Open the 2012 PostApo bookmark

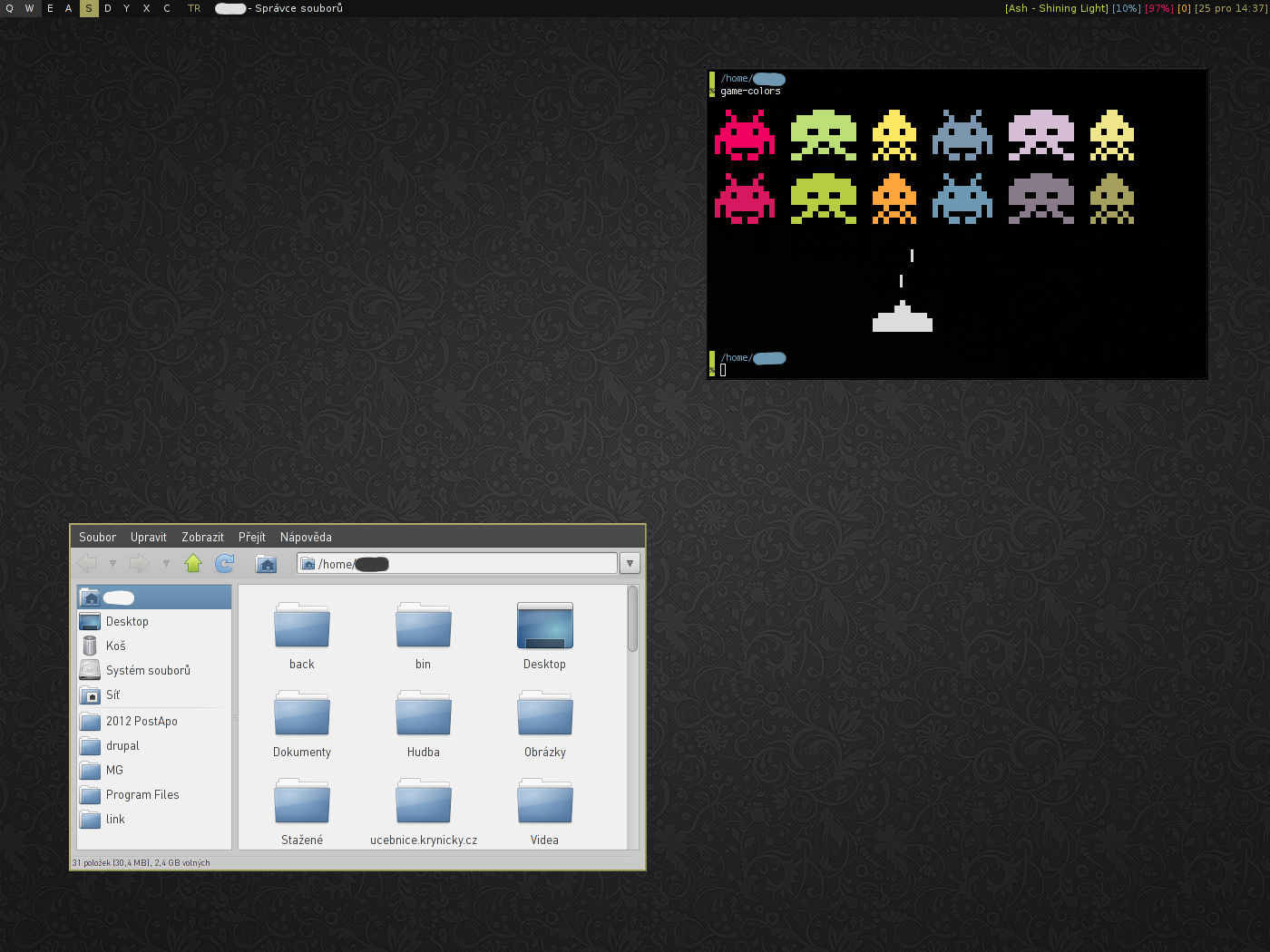pyautogui.click(x=154, y=721)
